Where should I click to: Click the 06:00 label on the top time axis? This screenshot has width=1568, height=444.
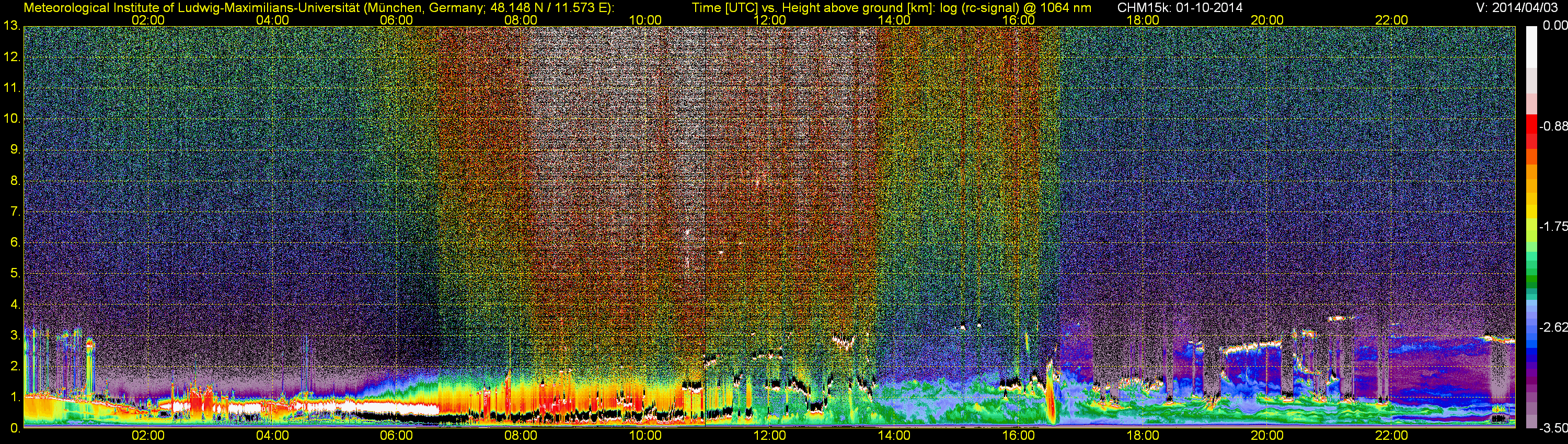(x=396, y=20)
